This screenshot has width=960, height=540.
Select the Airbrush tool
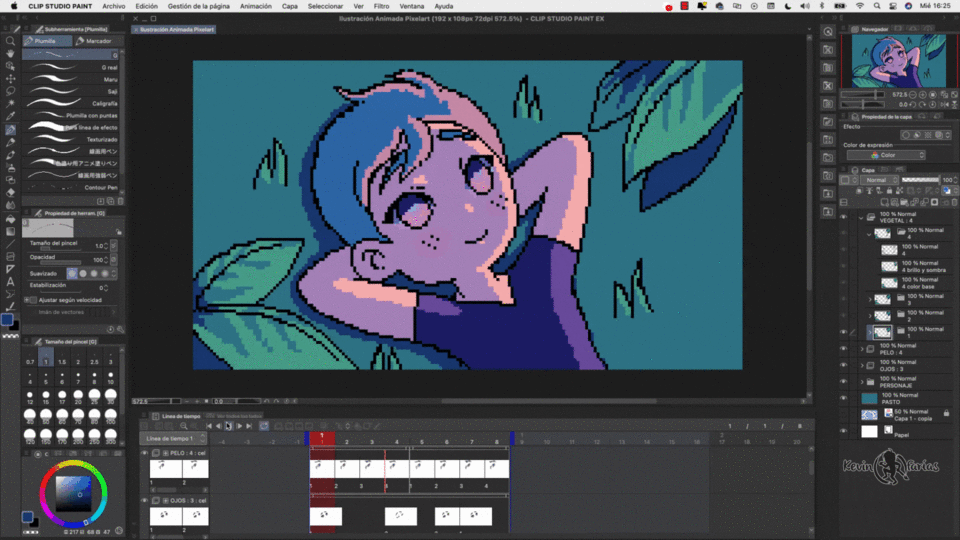[10, 167]
